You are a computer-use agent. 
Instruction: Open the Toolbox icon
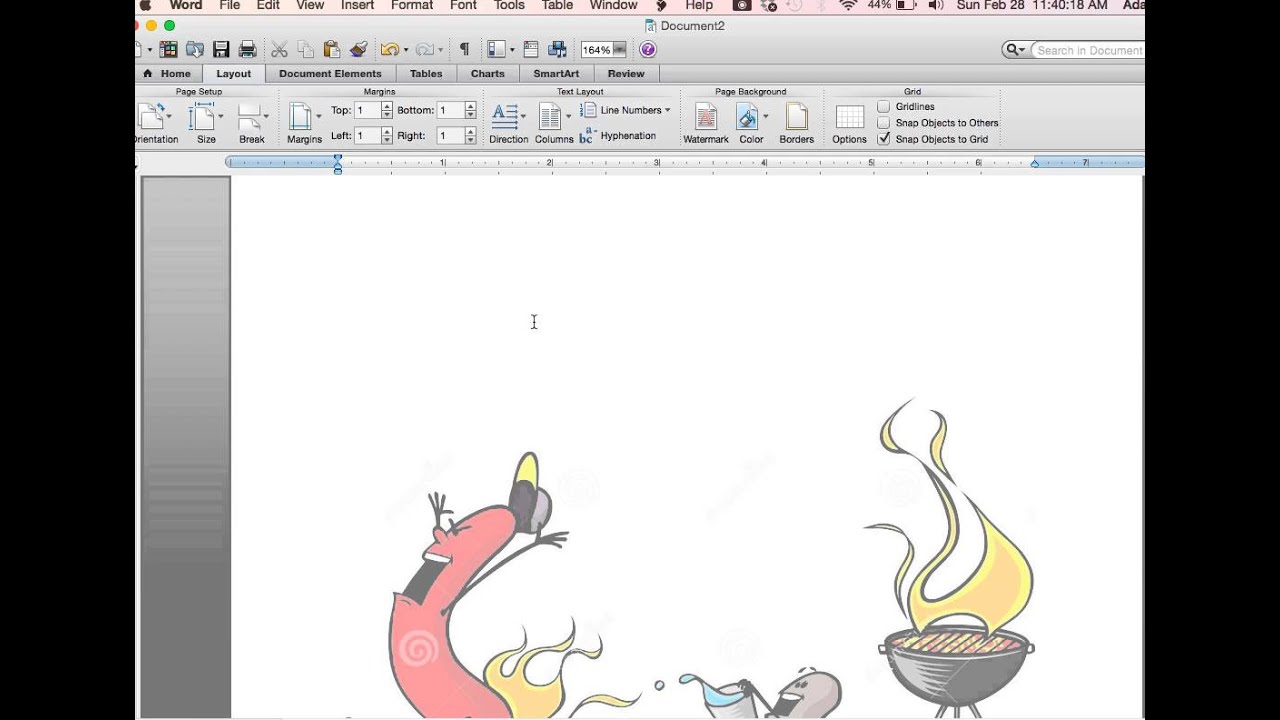[531, 49]
